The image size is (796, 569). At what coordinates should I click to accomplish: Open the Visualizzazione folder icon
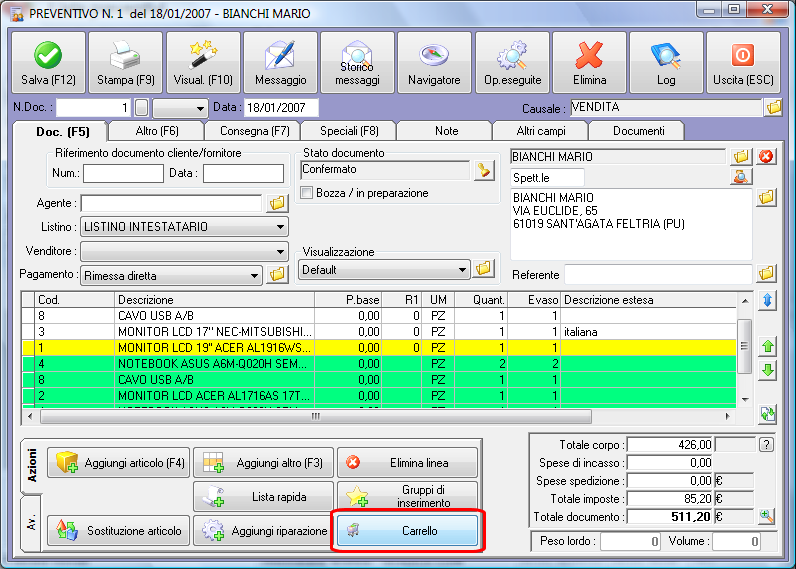point(483,268)
